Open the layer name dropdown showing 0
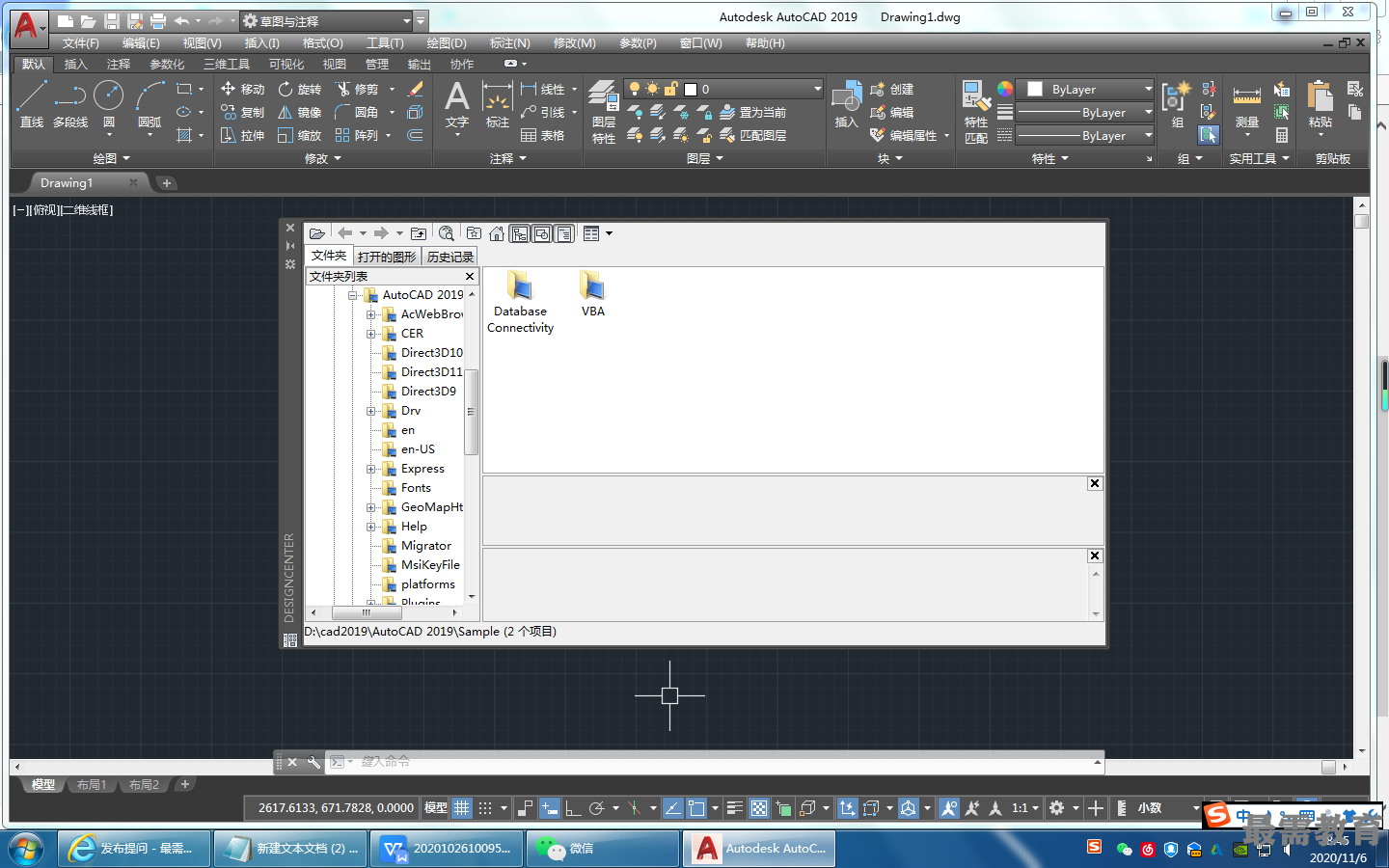1389x868 pixels. coord(723,89)
